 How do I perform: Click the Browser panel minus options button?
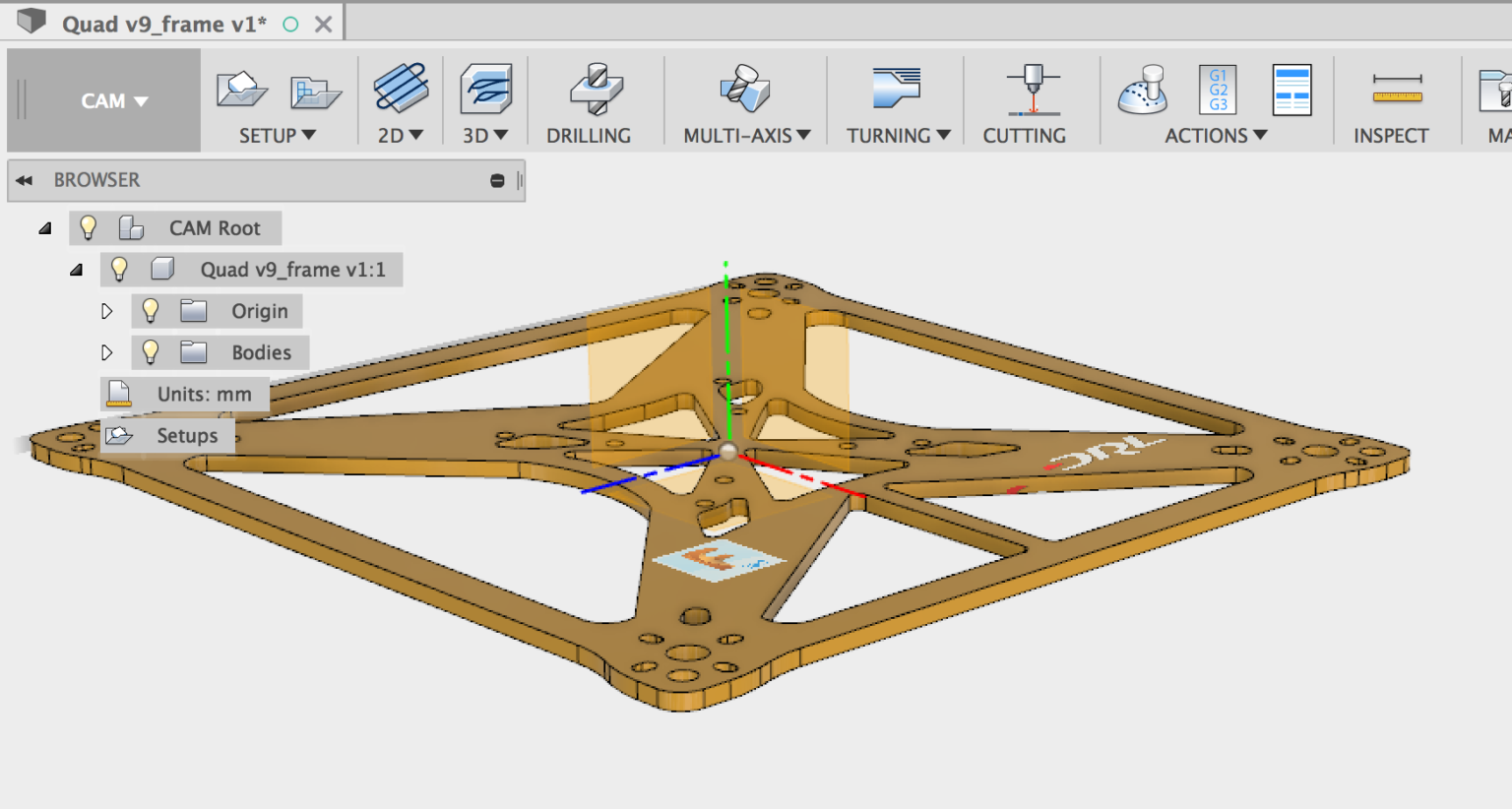[497, 180]
